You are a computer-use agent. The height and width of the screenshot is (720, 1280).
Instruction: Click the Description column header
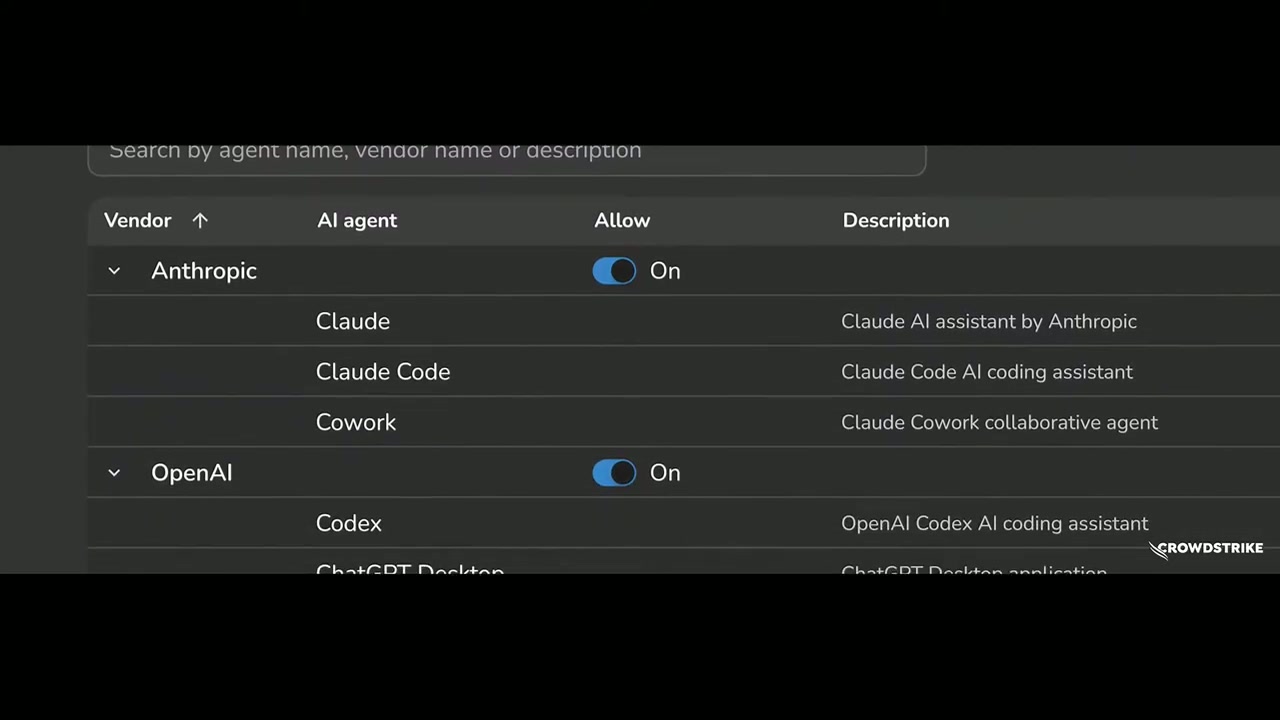click(x=896, y=221)
